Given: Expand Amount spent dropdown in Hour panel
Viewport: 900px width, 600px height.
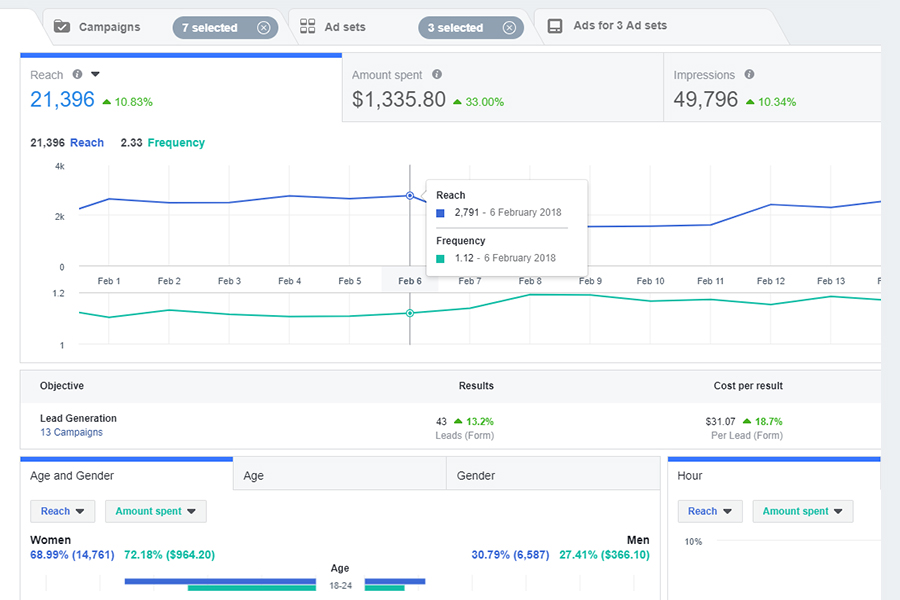Looking at the screenshot, I should tap(802, 511).
